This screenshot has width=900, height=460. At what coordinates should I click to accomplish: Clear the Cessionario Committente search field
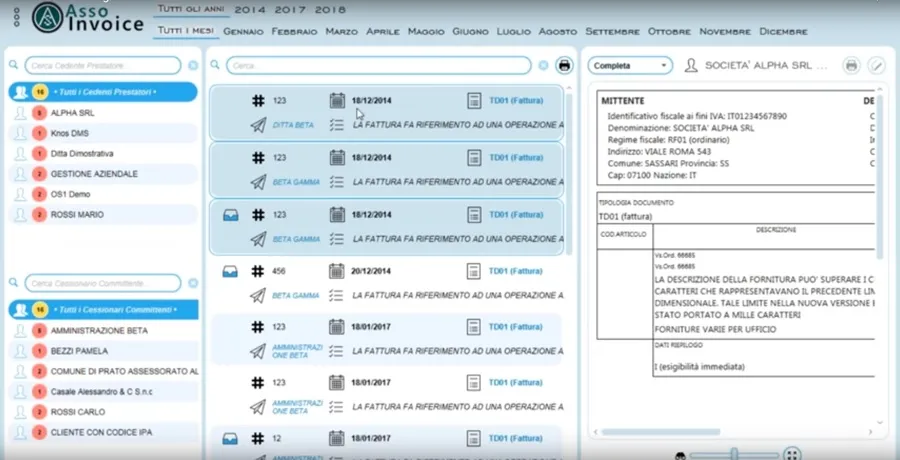pyautogui.click(x=193, y=283)
